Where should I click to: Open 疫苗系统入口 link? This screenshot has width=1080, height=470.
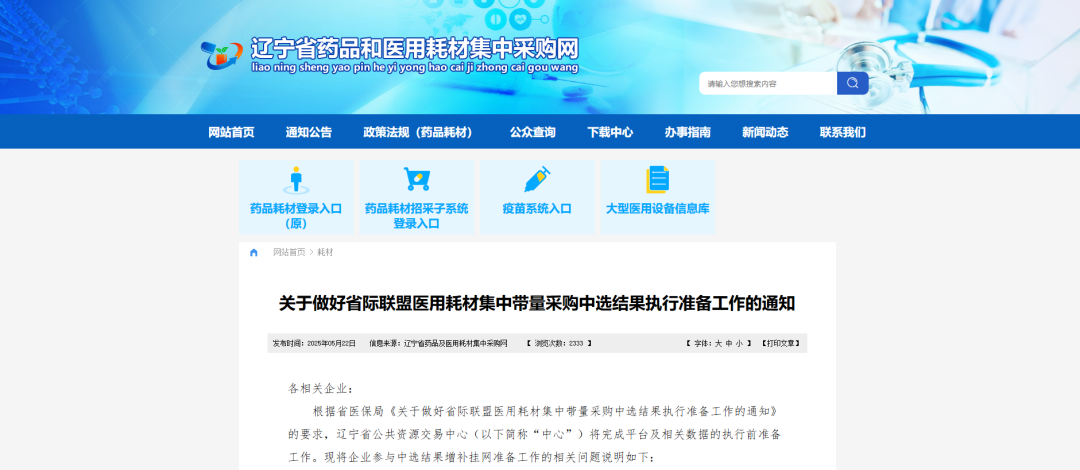[537, 209]
